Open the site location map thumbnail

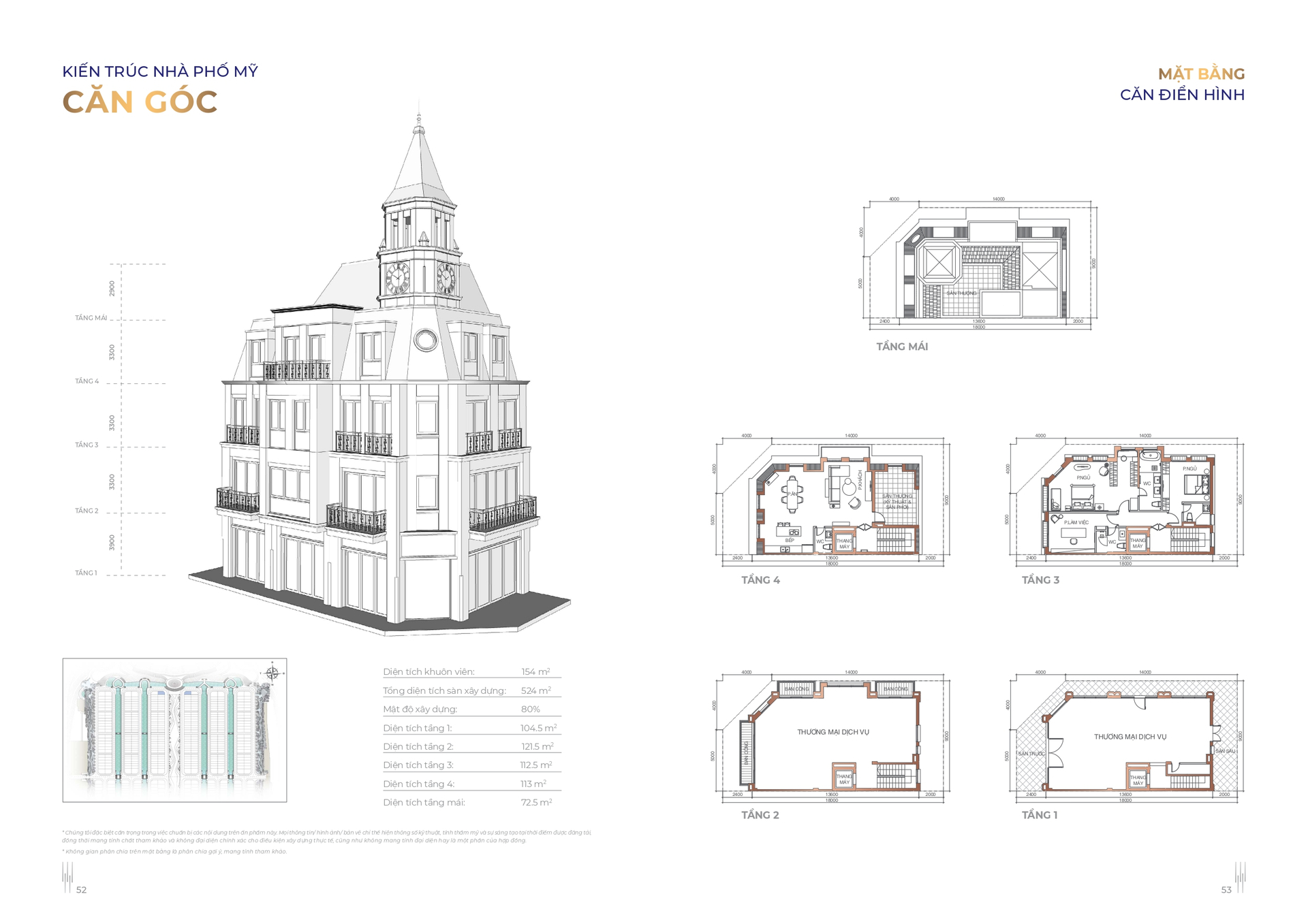174,730
